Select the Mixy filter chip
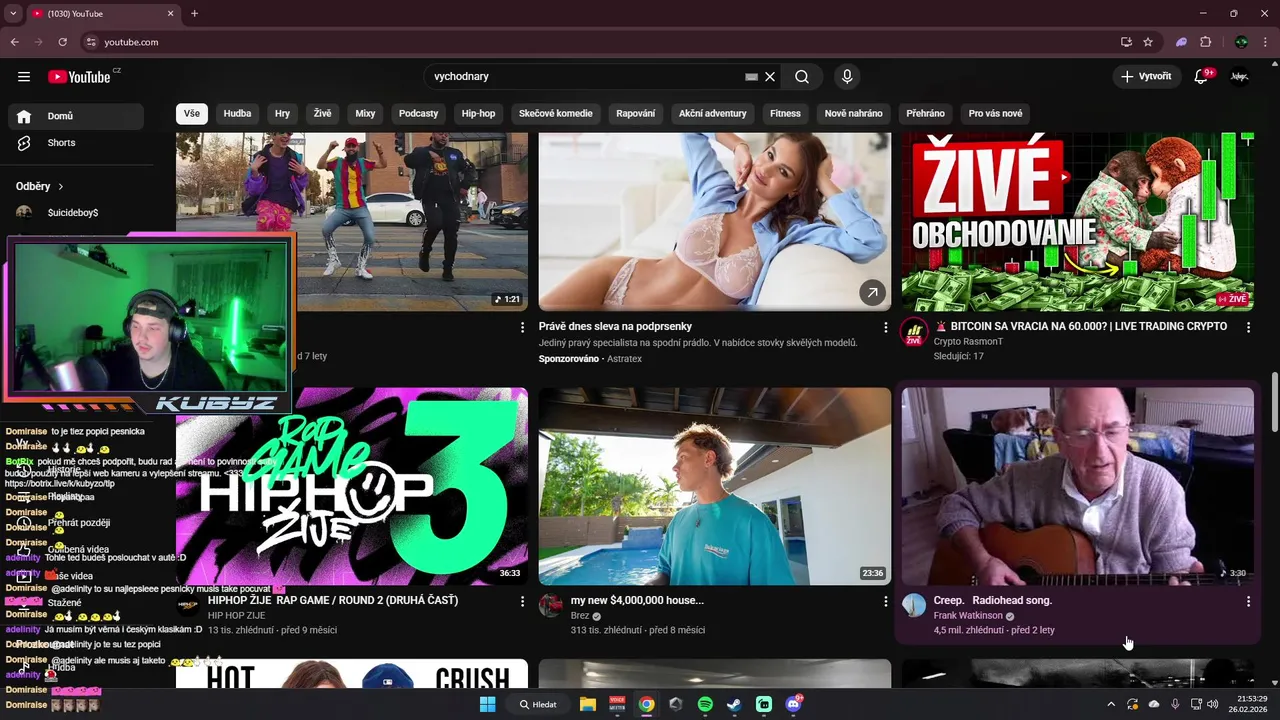Screen dimensions: 1280x720 click(365, 114)
